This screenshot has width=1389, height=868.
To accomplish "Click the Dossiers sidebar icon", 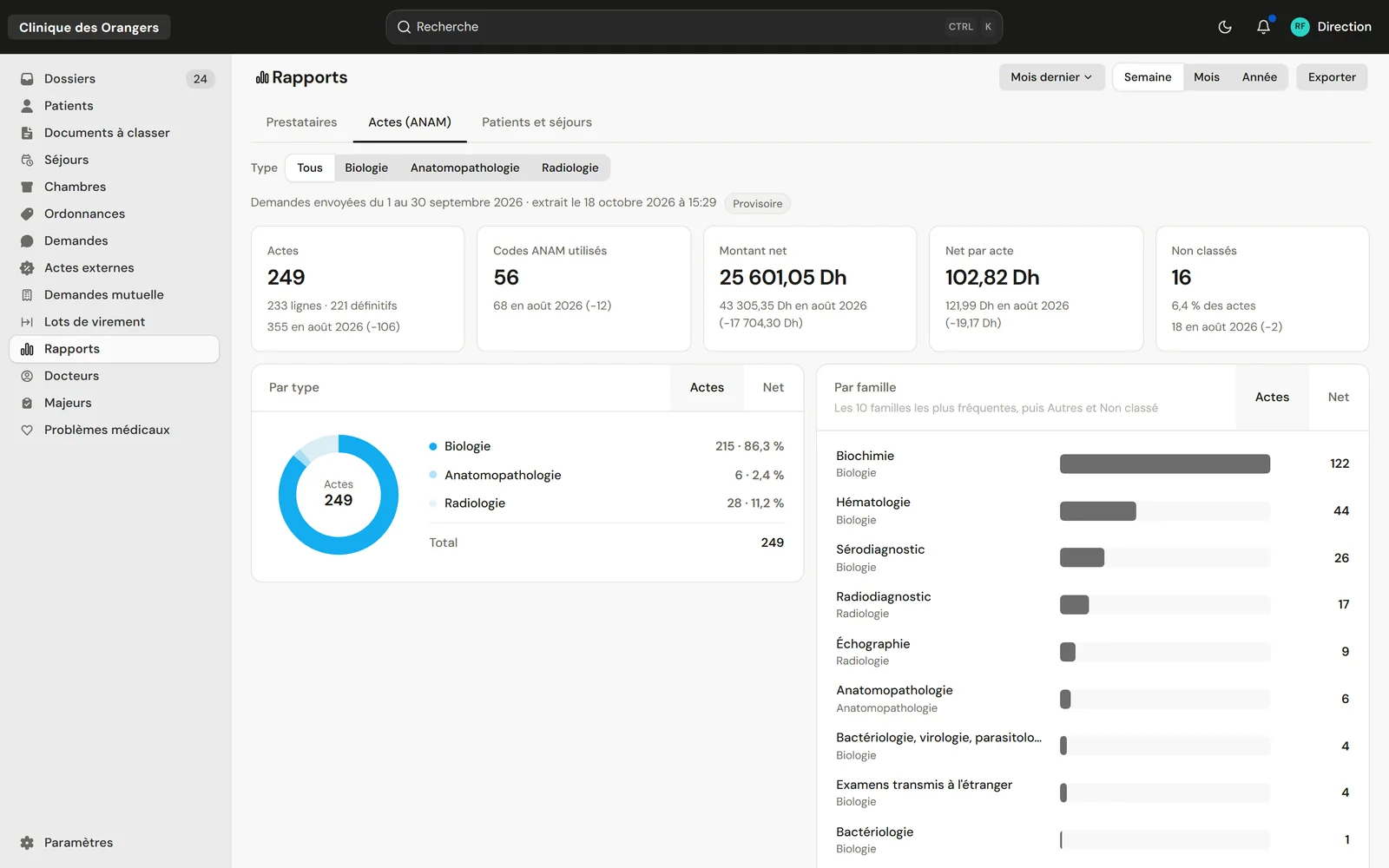I will [27, 79].
